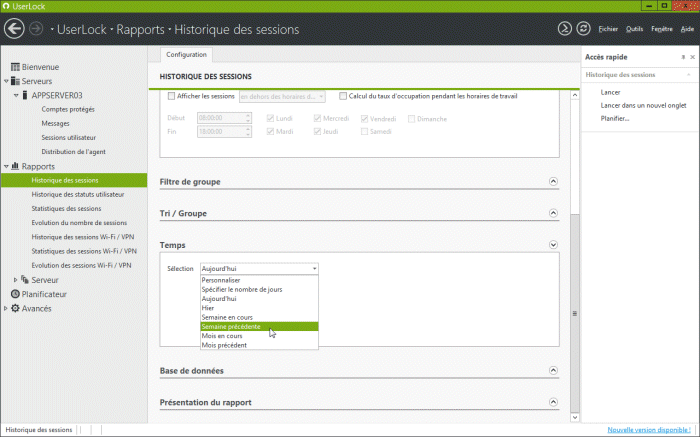Click the Fin time input field
This screenshot has width=700, height=437.
click(225, 132)
